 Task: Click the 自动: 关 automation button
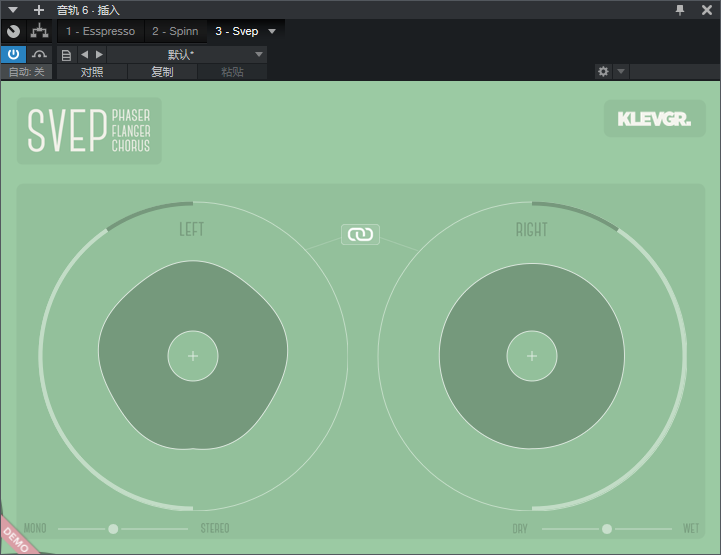point(27,72)
